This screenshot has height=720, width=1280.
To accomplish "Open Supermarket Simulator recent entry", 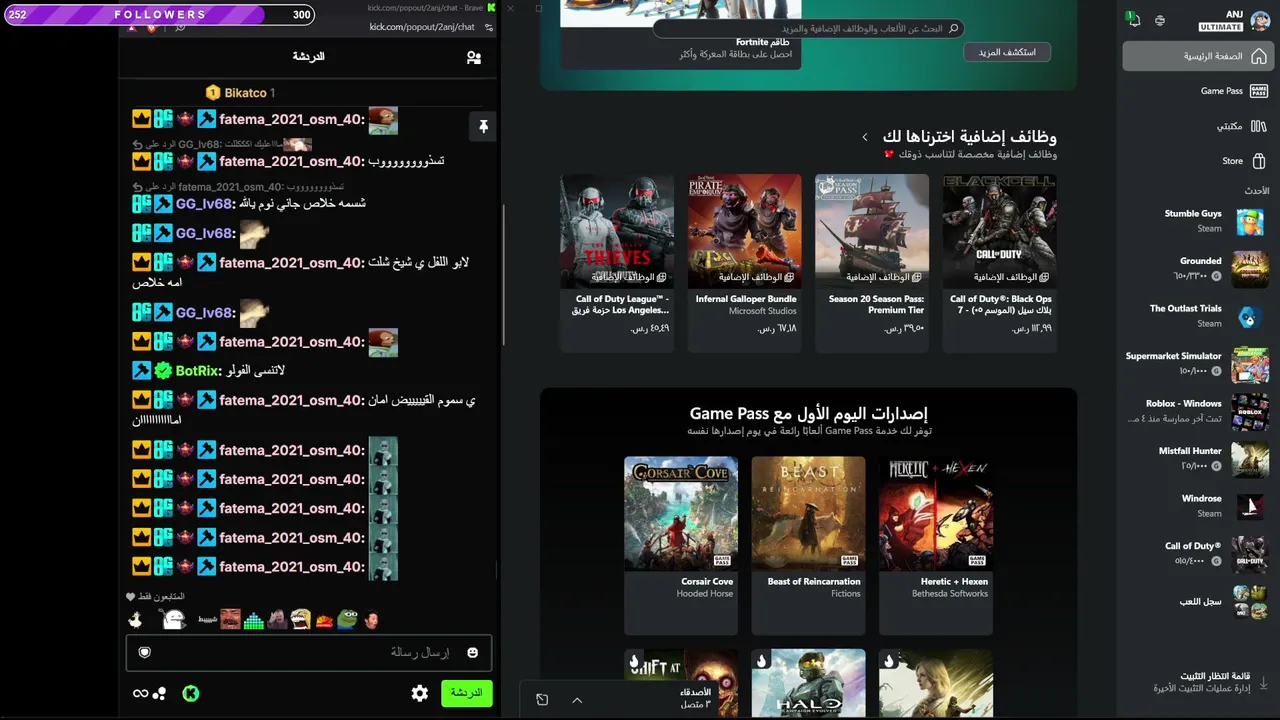I will click(x=1196, y=363).
